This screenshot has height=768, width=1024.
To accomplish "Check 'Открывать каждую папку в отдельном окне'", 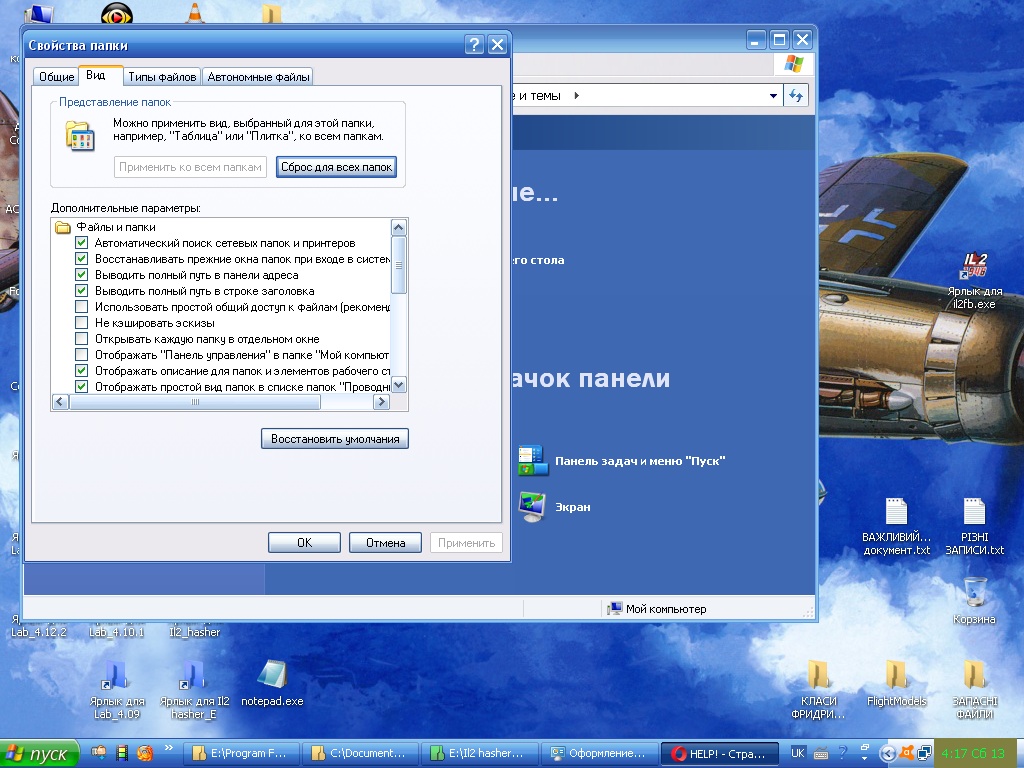I will click(82, 339).
